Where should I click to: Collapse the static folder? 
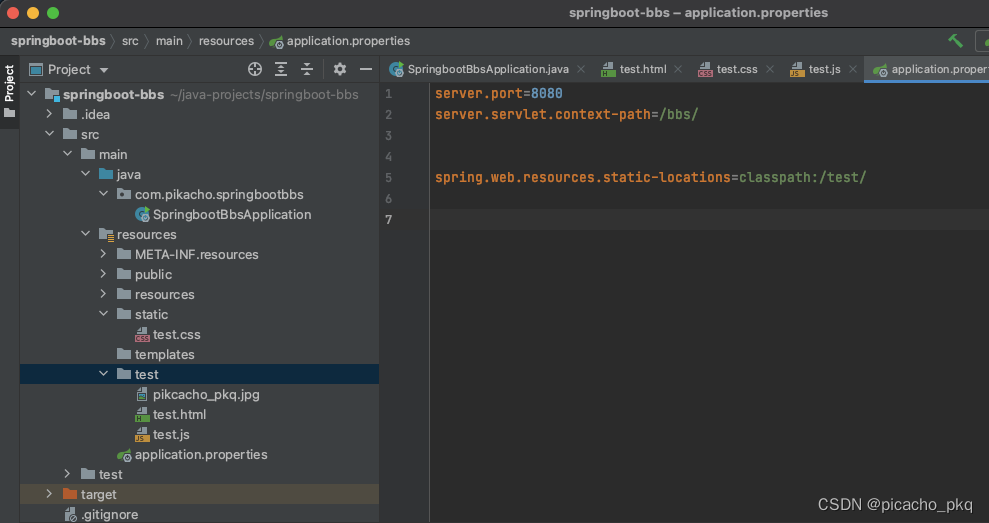click(x=103, y=314)
